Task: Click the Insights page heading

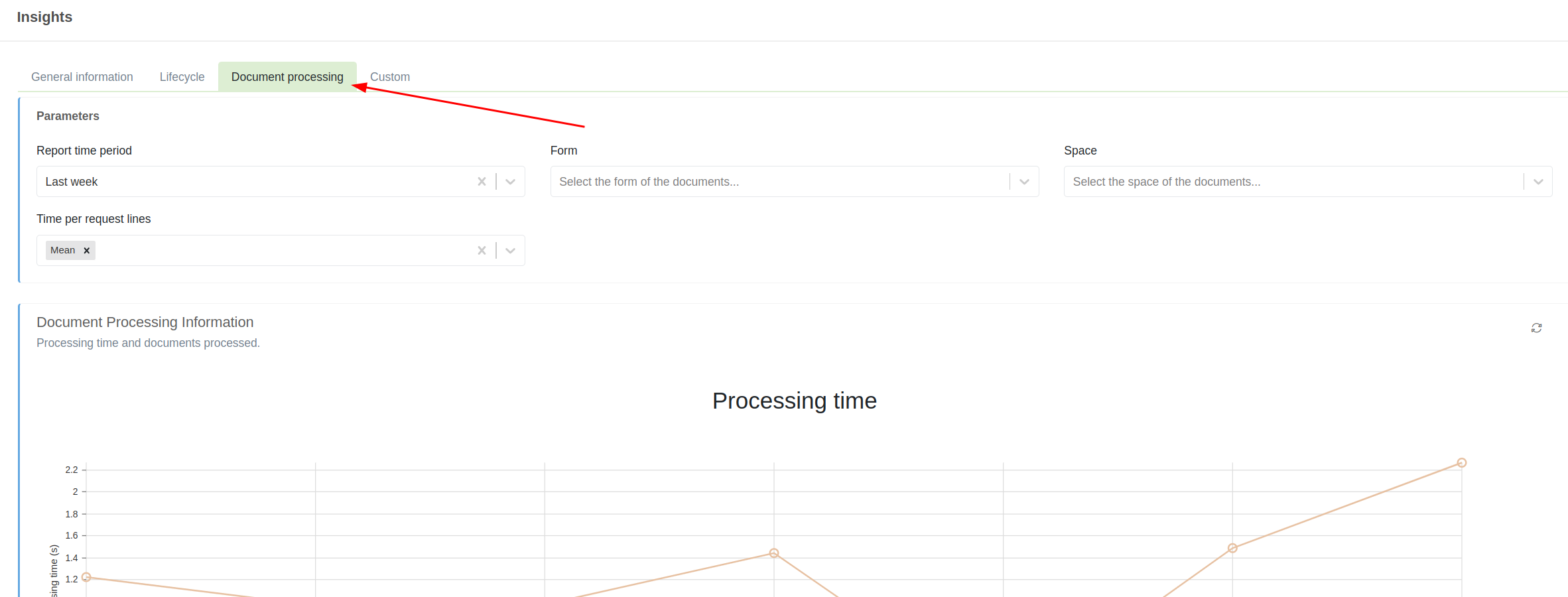Action: coord(44,17)
